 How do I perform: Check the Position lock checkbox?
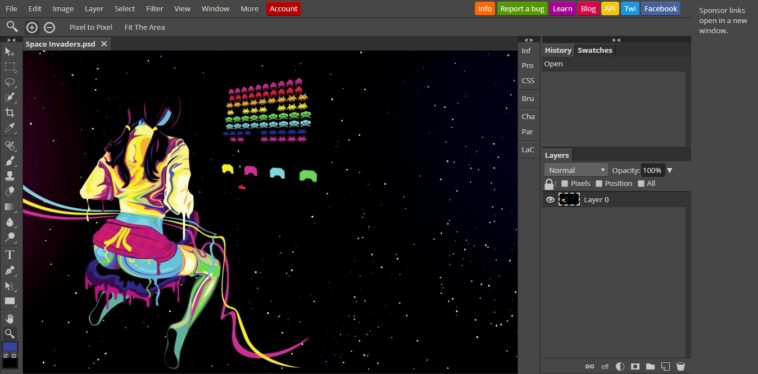coord(599,184)
